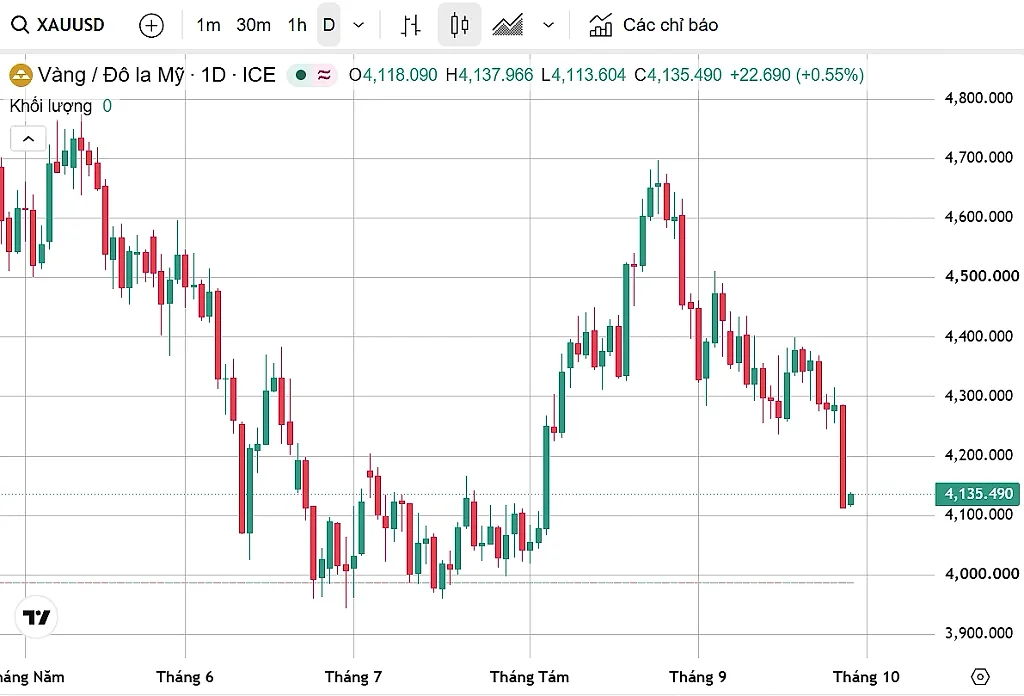The height and width of the screenshot is (696, 1024).
Task: Click the Tháng 9 time axis label
Action: pos(697,676)
